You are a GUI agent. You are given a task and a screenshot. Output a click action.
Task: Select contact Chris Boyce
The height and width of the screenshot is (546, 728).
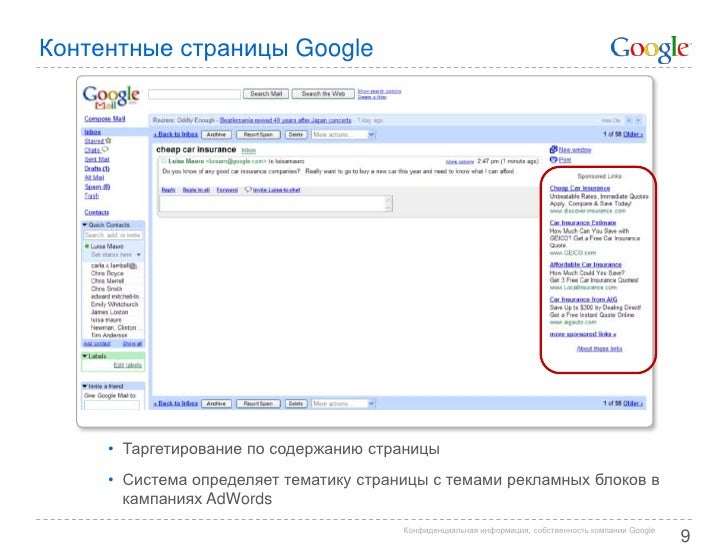107,273
